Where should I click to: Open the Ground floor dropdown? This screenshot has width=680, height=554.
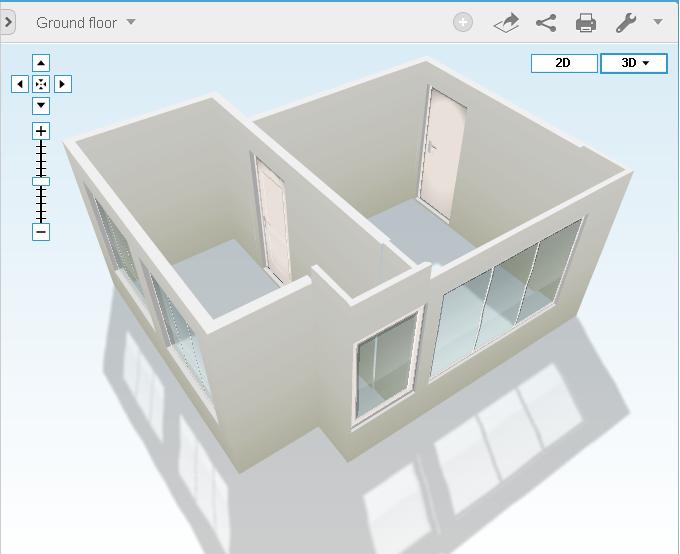(85, 22)
